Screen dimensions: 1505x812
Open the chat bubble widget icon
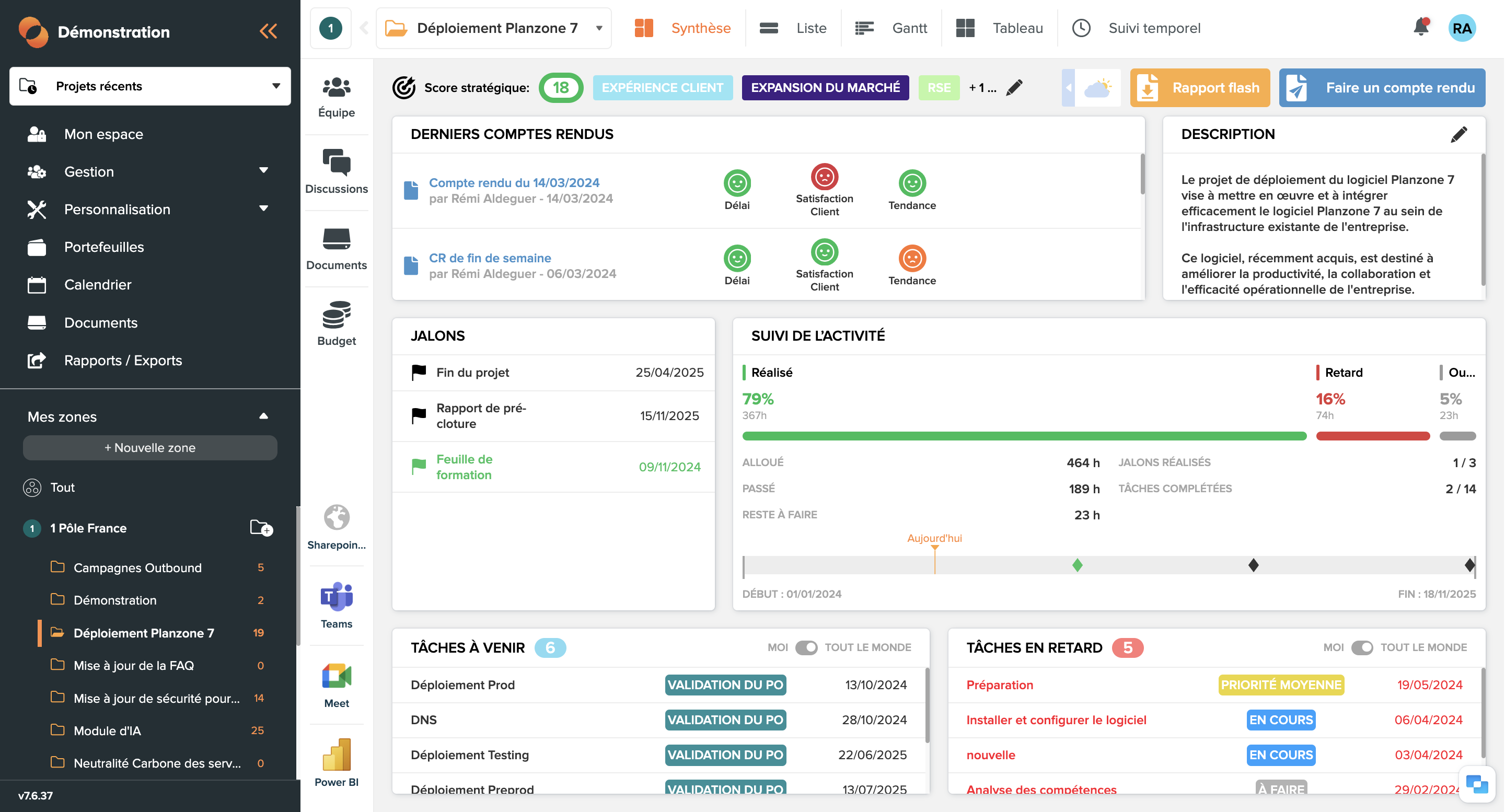(x=1477, y=783)
